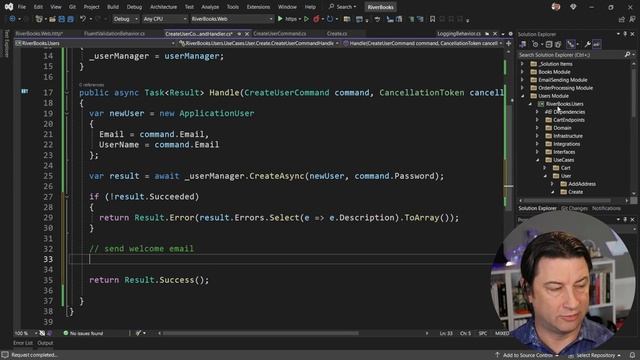Click the editor horizontal scrollbar

click(x=261, y=333)
